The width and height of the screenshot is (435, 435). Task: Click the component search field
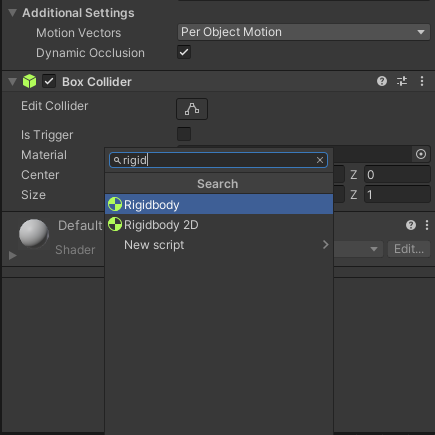[219, 160]
